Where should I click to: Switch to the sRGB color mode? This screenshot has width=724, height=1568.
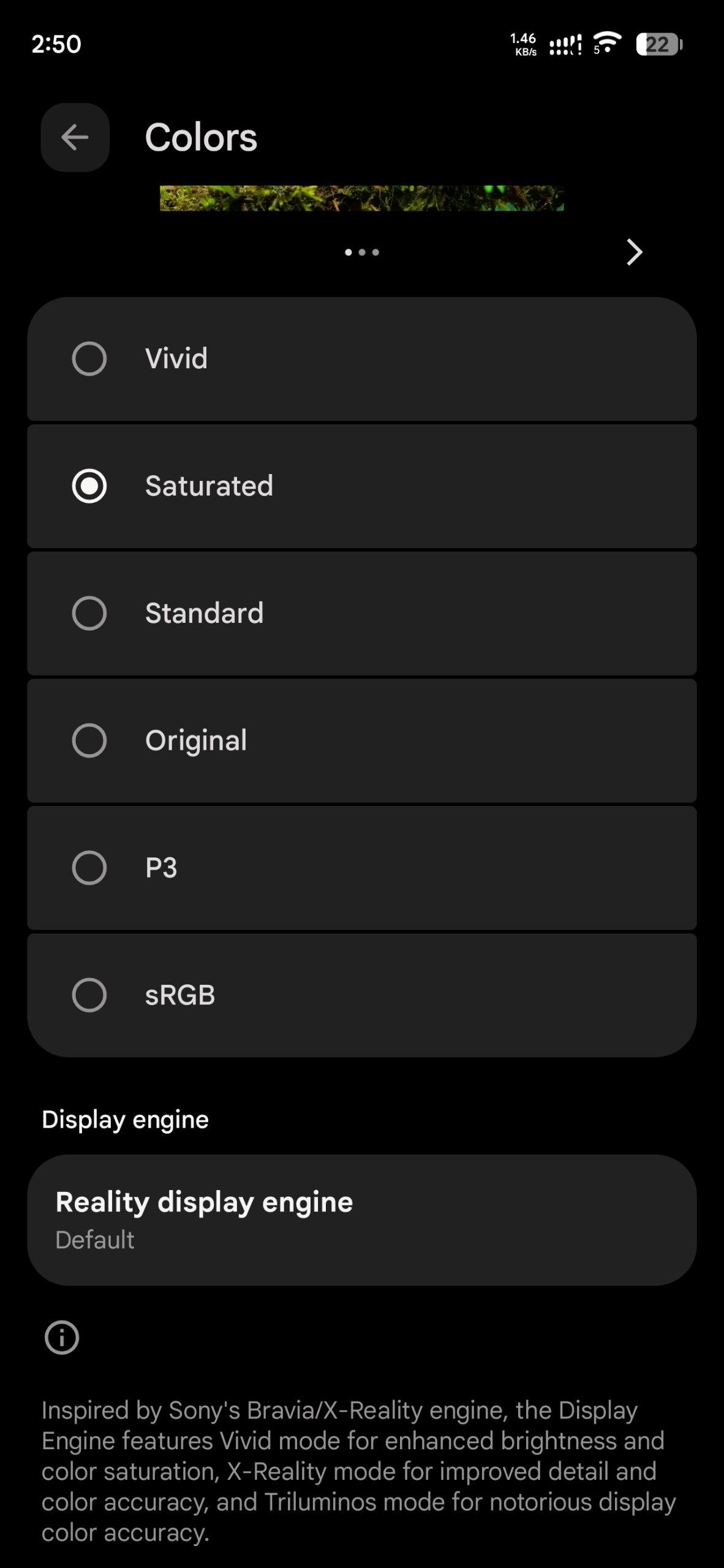[89, 995]
